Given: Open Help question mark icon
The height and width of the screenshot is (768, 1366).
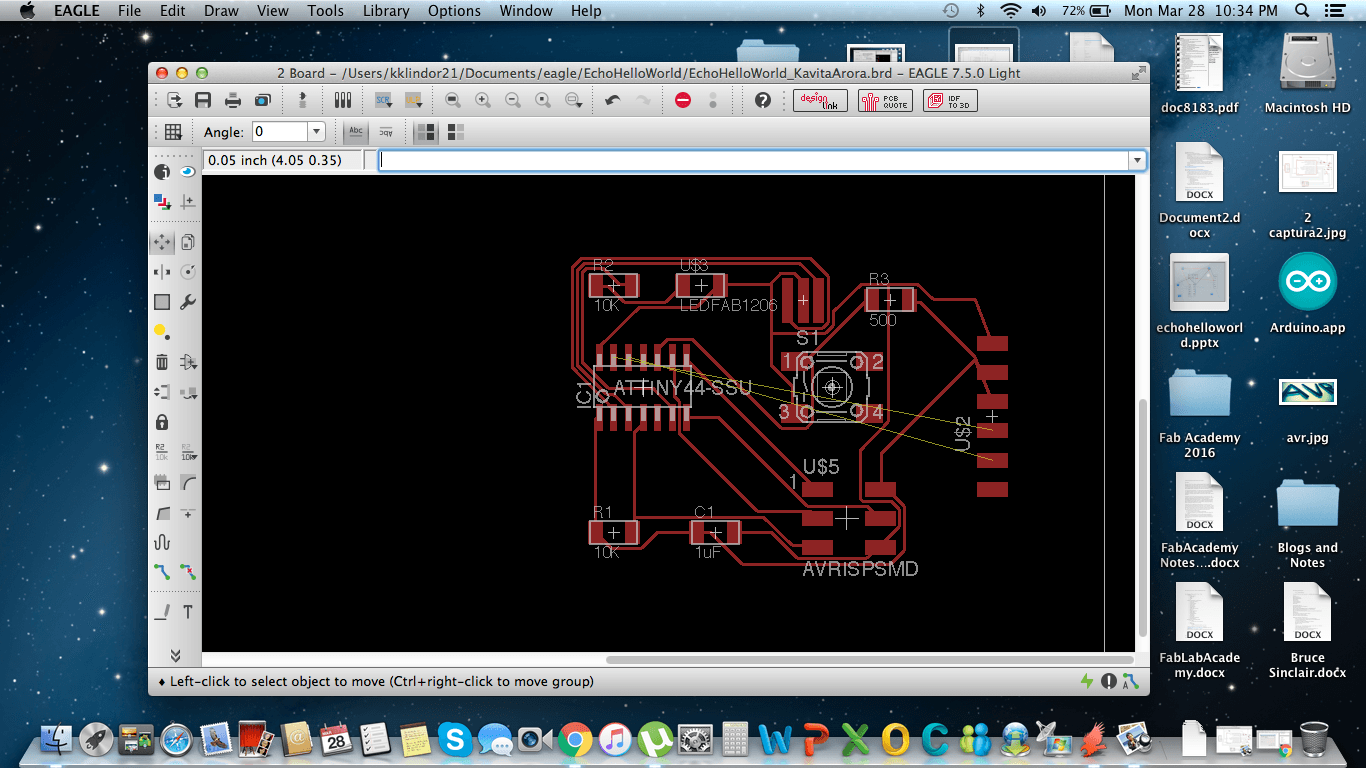Looking at the screenshot, I should [x=763, y=100].
